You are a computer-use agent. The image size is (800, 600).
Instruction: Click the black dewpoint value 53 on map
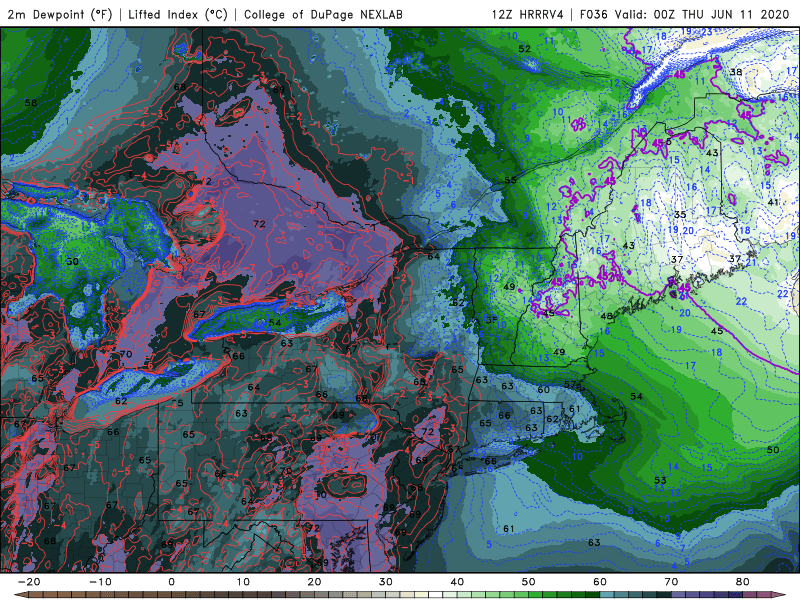pyautogui.click(x=660, y=480)
